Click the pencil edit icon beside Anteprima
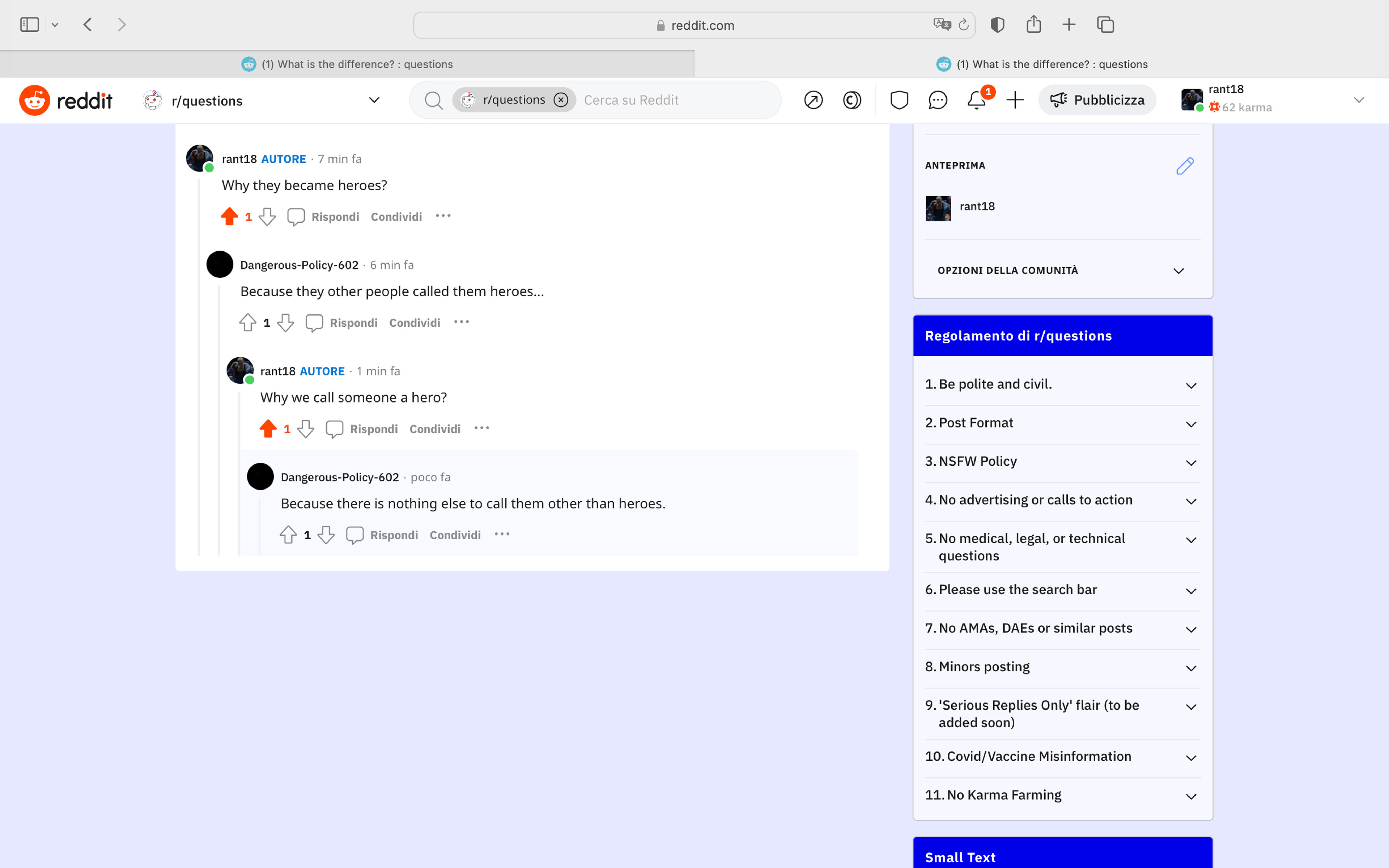Screen dimensions: 1389x868 click(x=1185, y=166)
